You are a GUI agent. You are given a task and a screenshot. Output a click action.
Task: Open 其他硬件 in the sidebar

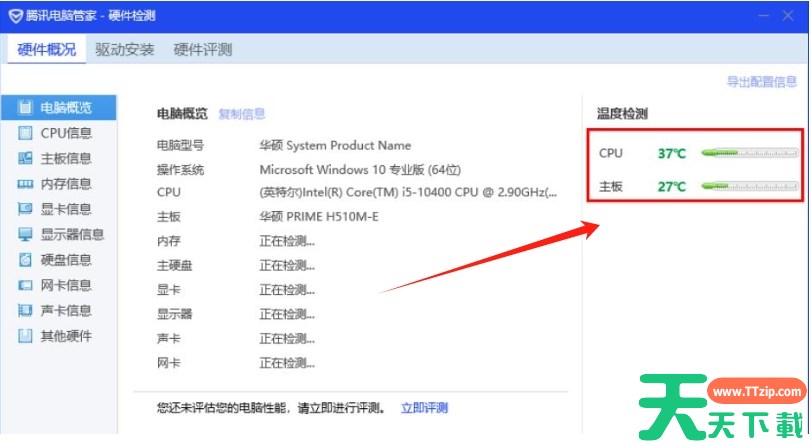point(59,336)
